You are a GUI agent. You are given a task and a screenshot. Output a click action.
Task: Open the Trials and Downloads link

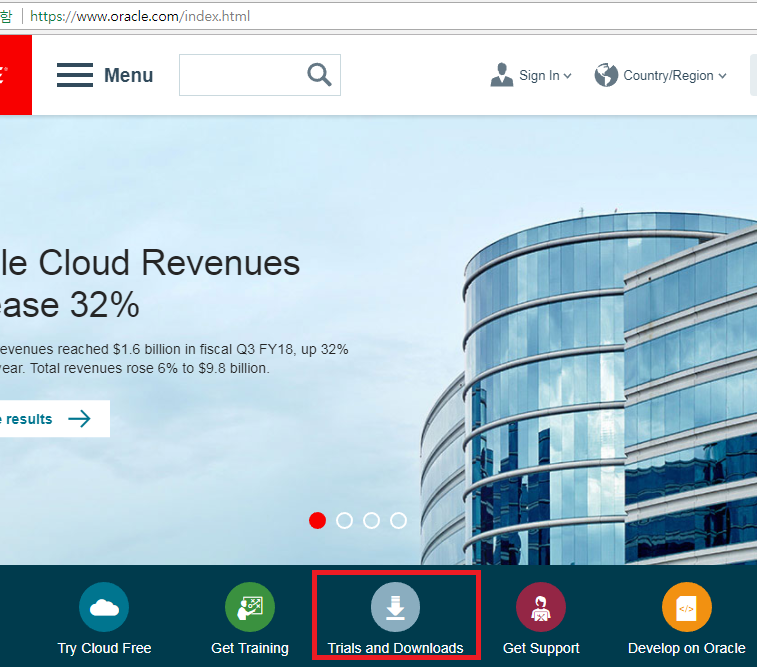395,648
